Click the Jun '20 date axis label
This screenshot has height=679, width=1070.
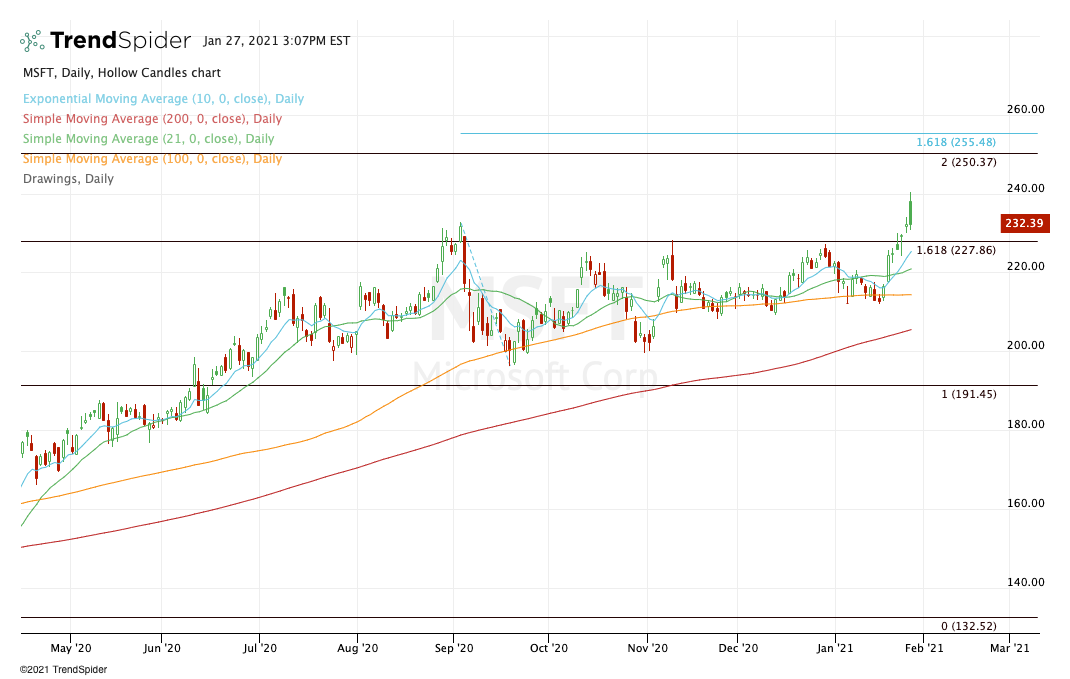click(x=162, y=648)
